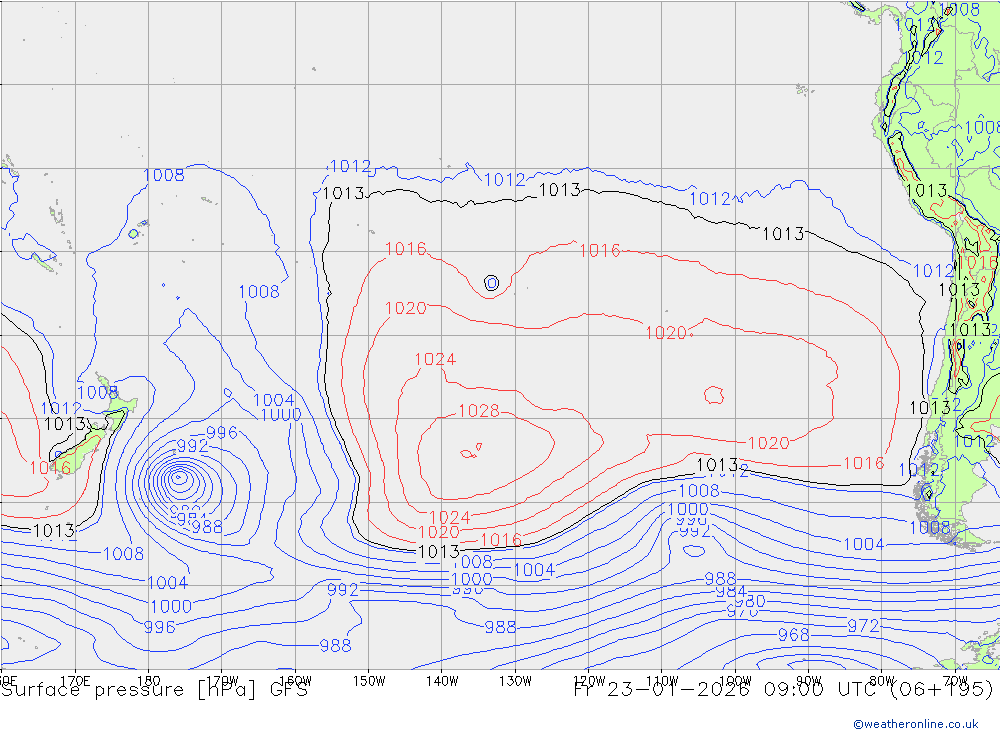1000x733 pixels.
Task: Click New Zealand's North Island on map
Action: point(119,410)
